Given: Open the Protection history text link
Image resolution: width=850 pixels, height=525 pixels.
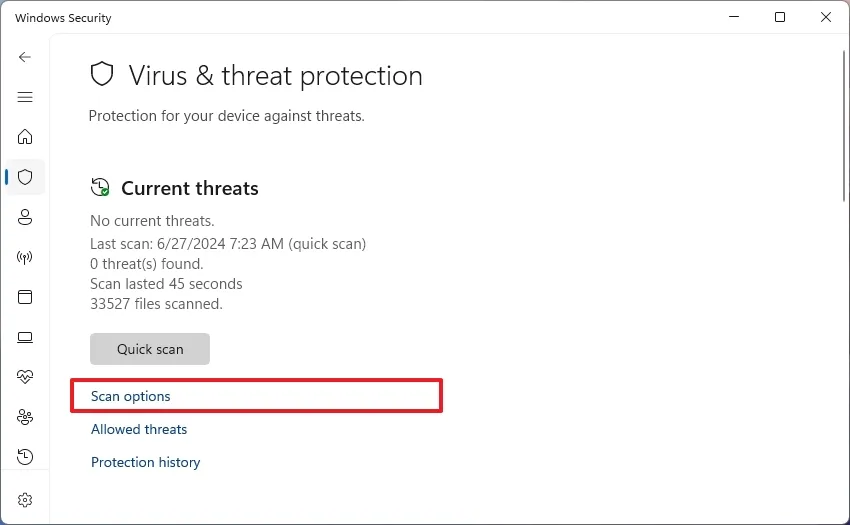Looking at the screenshot, I should tap(145, 462).
